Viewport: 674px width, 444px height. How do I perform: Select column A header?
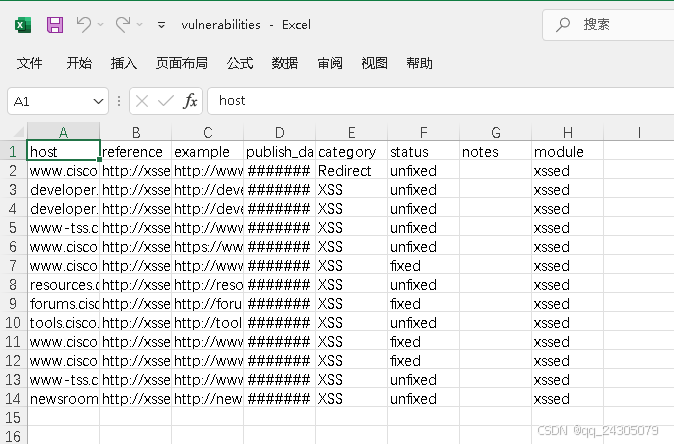click(64, 132)
